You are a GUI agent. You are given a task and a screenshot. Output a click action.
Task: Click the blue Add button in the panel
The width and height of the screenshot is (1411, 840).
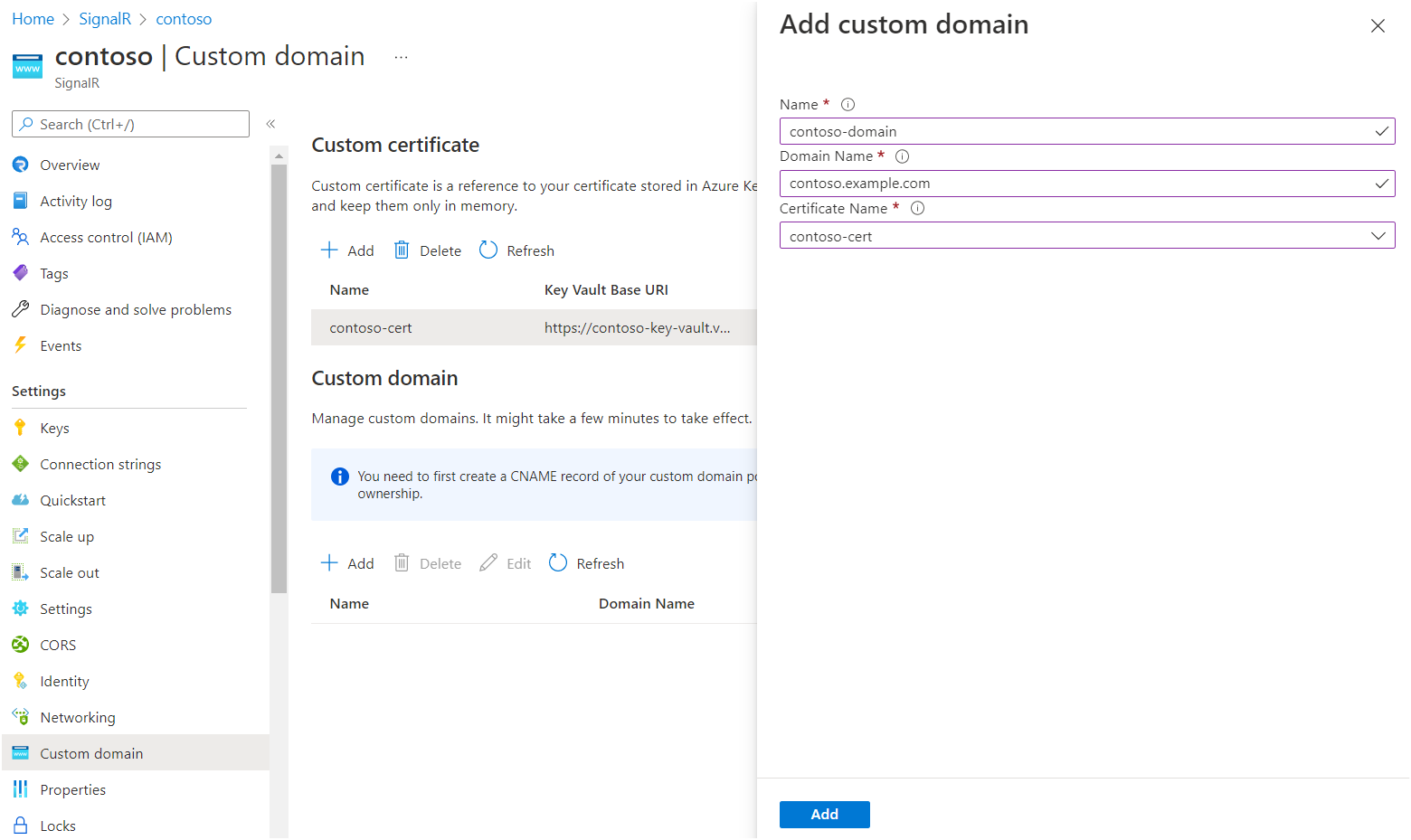[824, 814]
